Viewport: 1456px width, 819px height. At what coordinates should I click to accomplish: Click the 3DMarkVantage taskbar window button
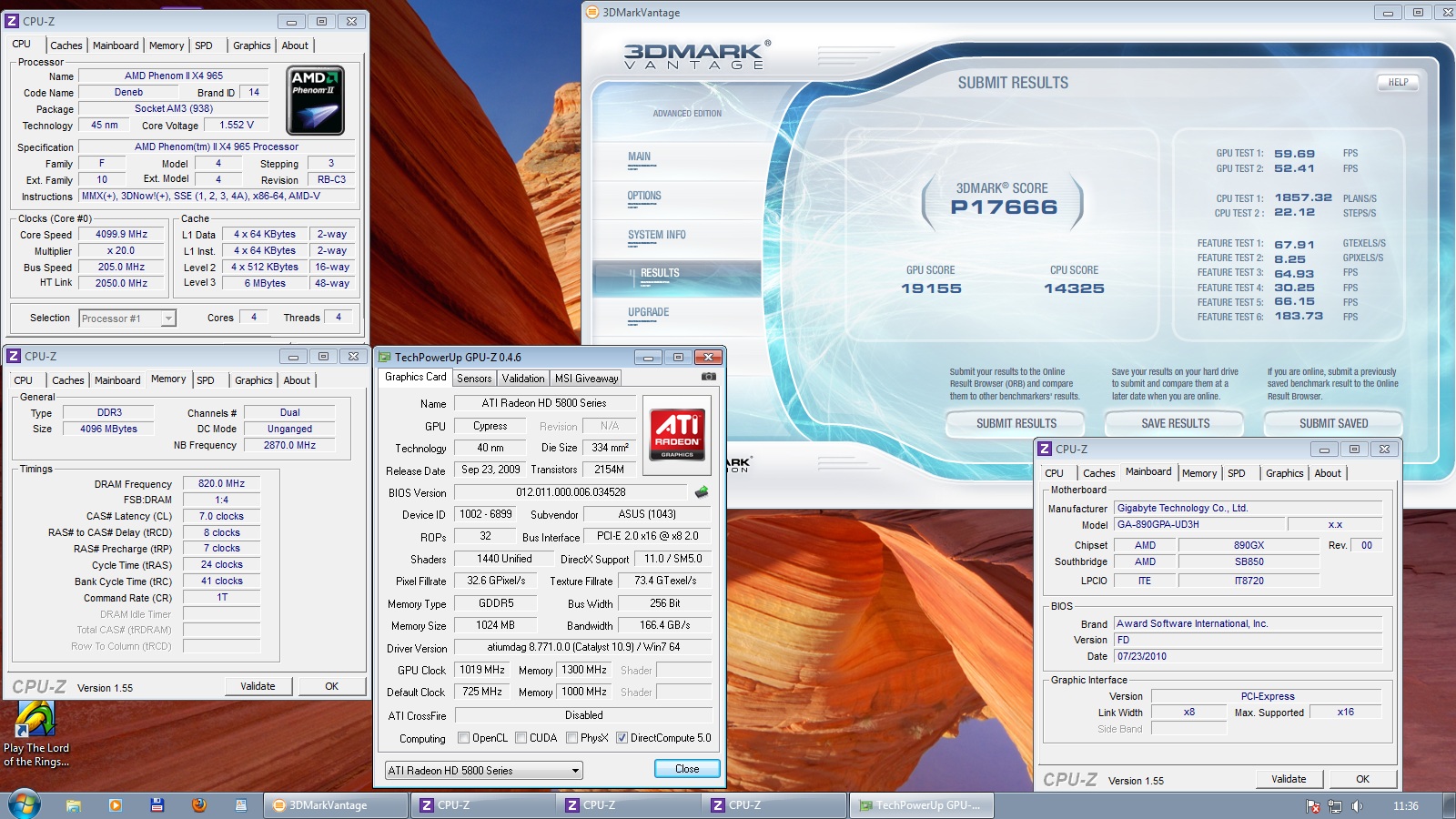[x=335, y=805]
